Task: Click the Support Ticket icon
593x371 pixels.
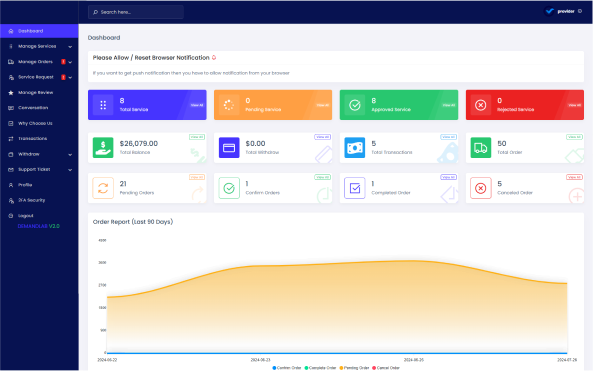Action: pos(11,169)
